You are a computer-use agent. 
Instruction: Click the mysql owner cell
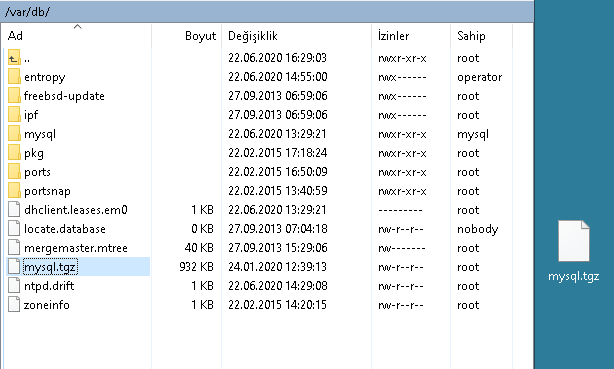point(473,134)
